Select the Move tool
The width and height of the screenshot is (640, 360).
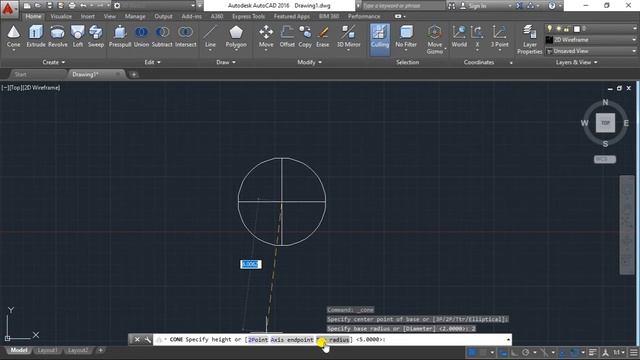(266, 37)
